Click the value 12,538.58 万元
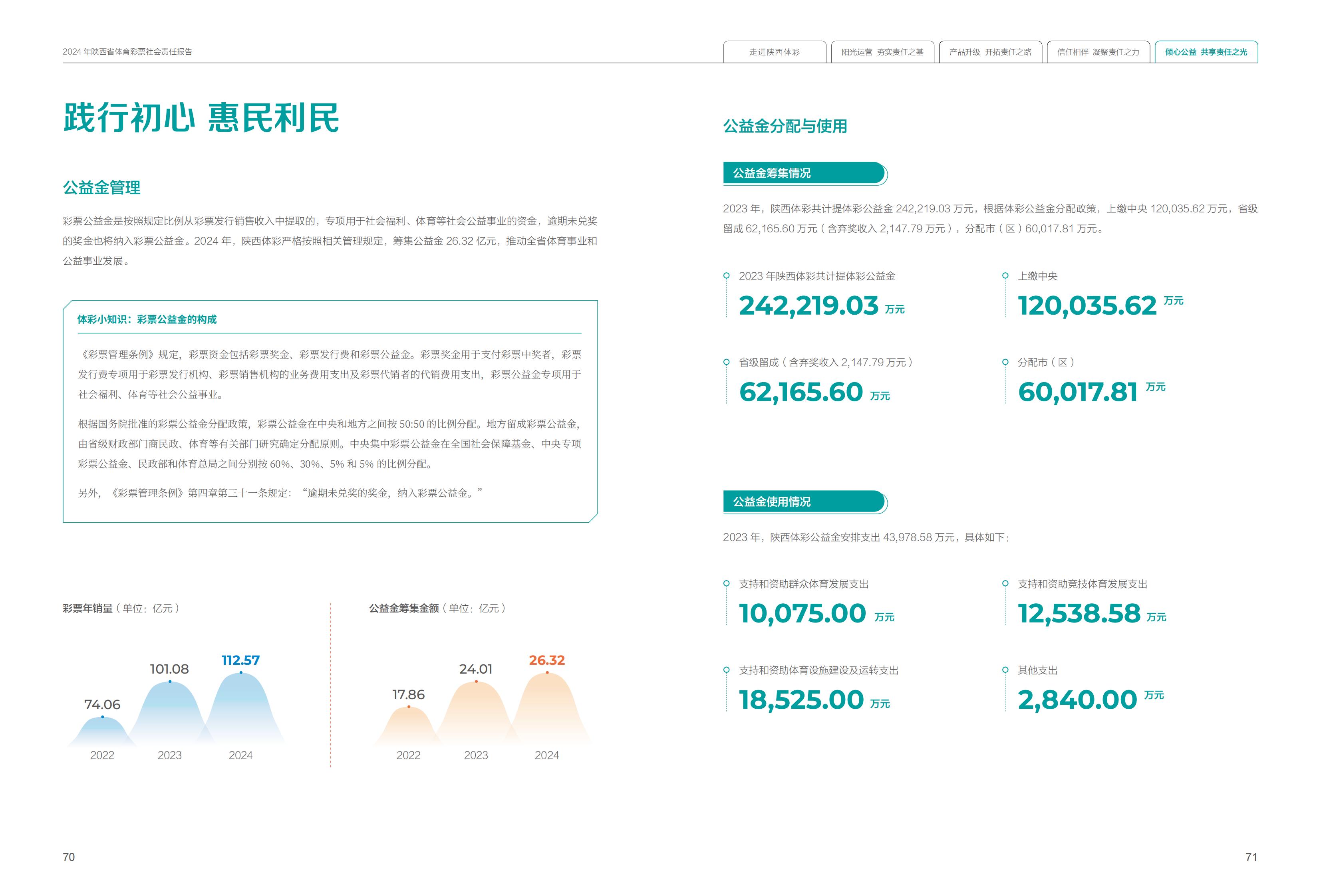The image size is (1321, 896). pyautogui.click(x=1092, y=614)
